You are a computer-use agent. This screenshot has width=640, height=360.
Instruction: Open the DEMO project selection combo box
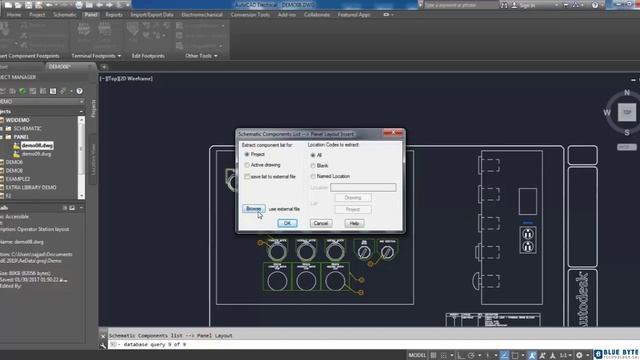(x=42, y=101)
